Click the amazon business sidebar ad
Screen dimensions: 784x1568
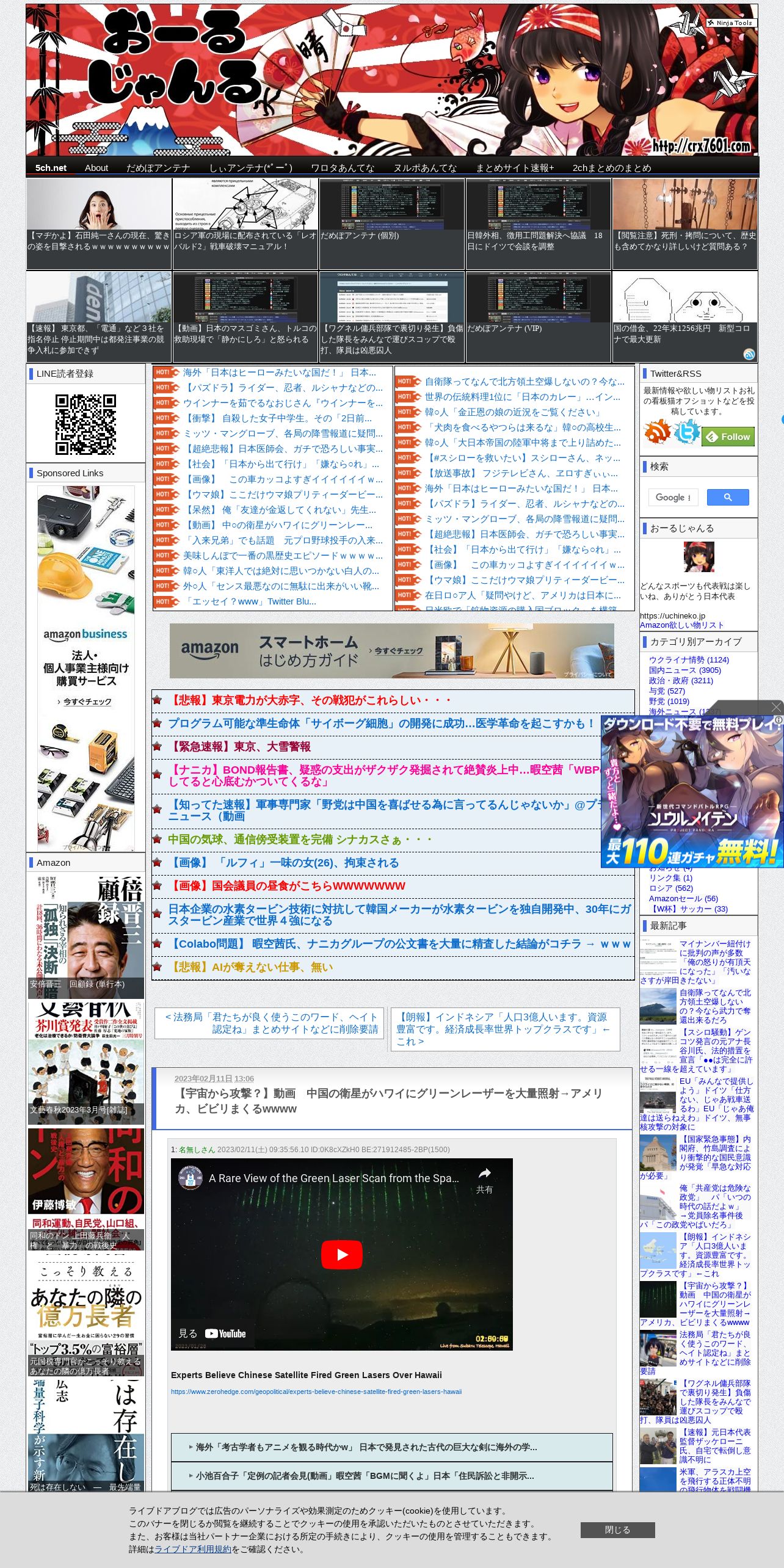(86, 669)
